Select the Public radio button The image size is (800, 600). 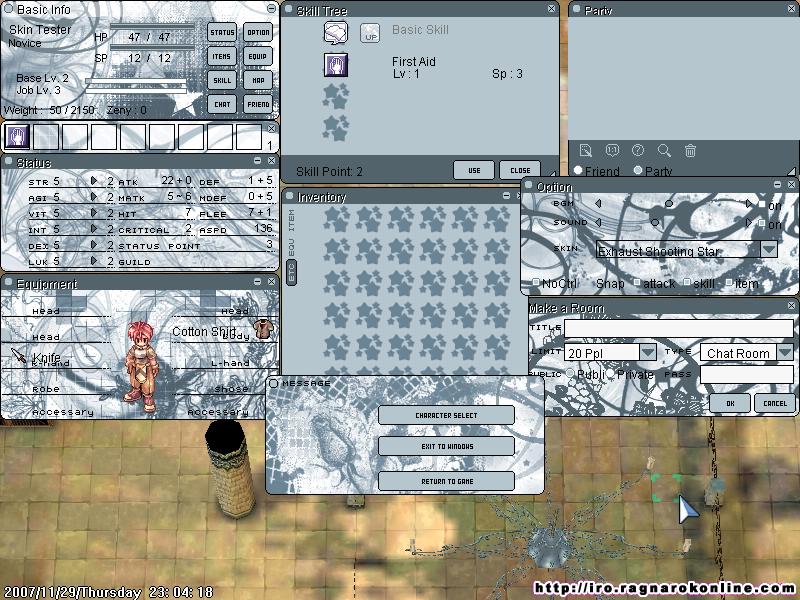click(x=570, y=373)
